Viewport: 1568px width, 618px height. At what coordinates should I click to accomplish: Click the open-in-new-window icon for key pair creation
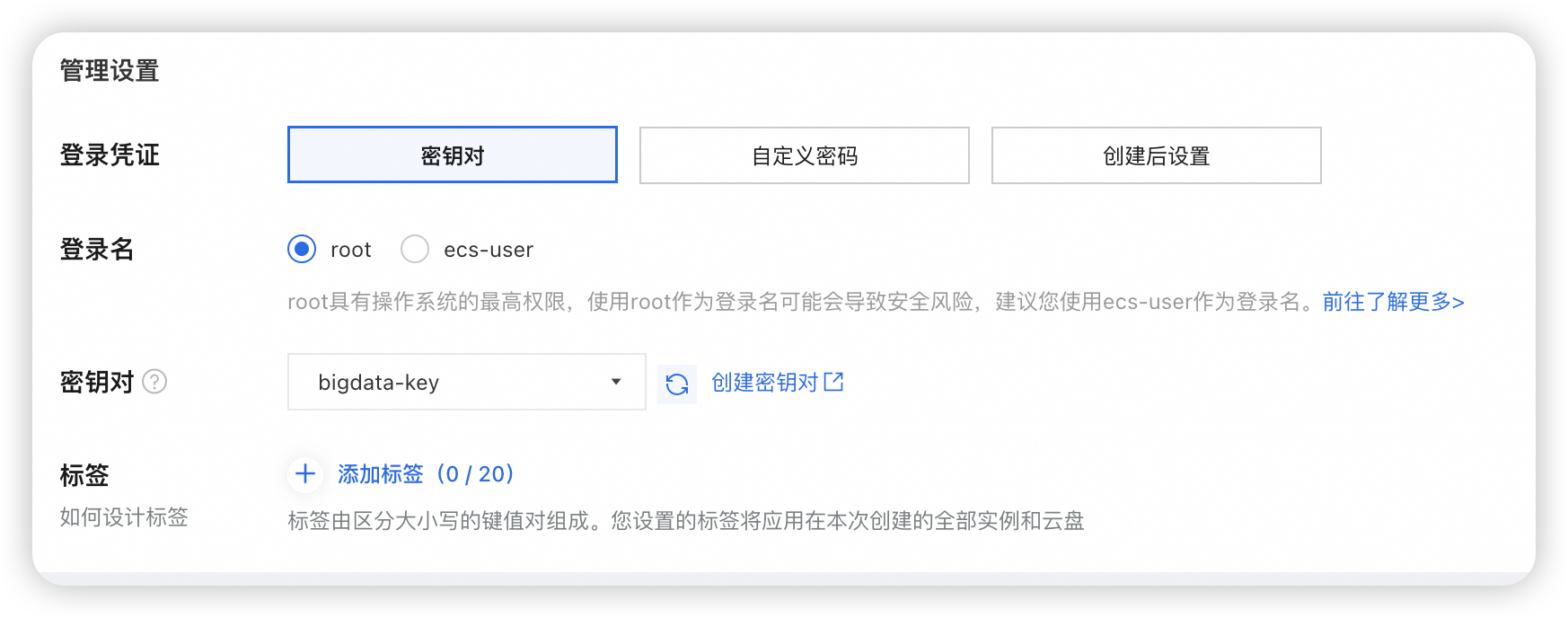click(835, 382)
